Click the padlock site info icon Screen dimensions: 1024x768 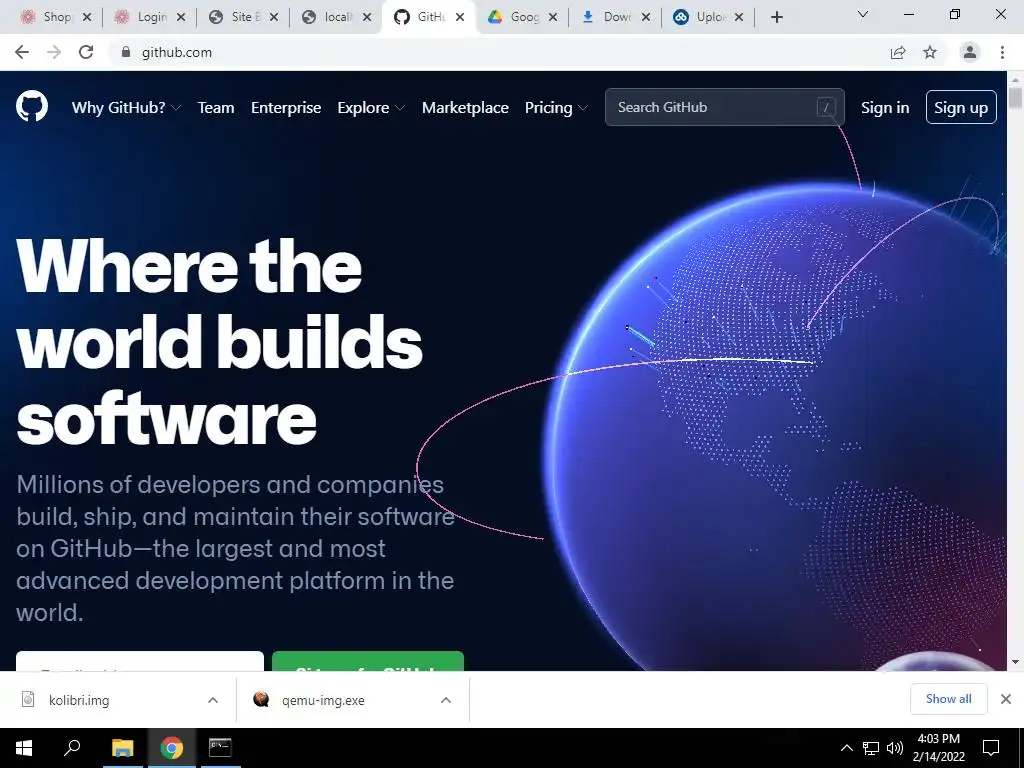(126, 52)
